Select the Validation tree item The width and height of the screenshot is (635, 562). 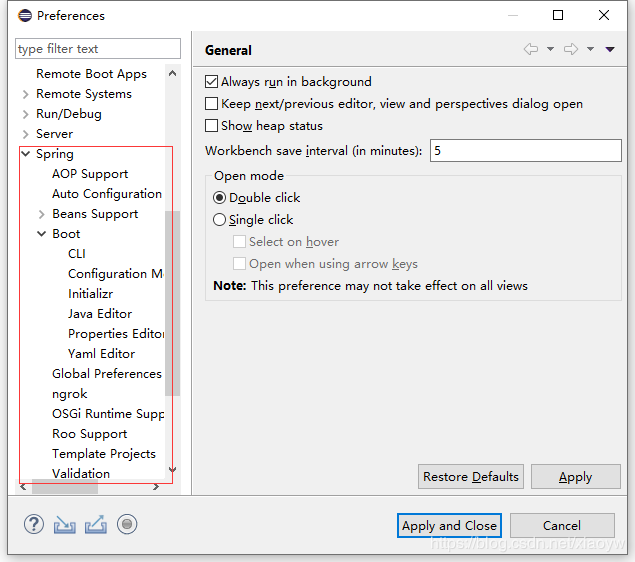tap(81, 474)
